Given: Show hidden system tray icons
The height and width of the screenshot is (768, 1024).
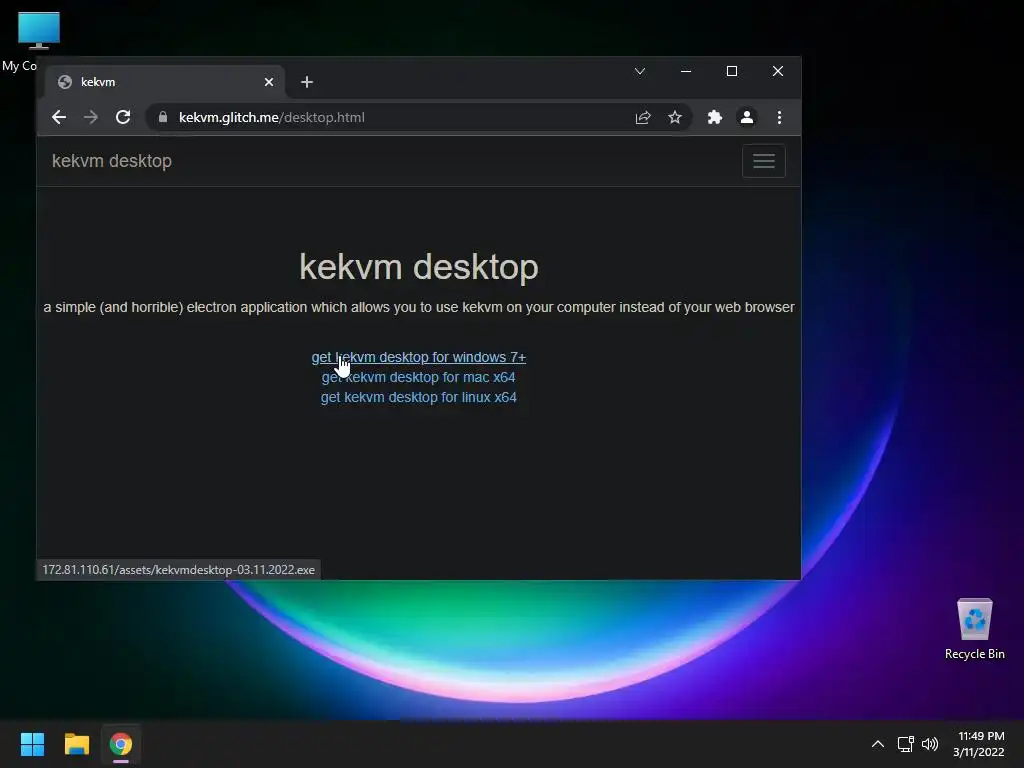Looking at the screenshot, I should tap(878, 744).
